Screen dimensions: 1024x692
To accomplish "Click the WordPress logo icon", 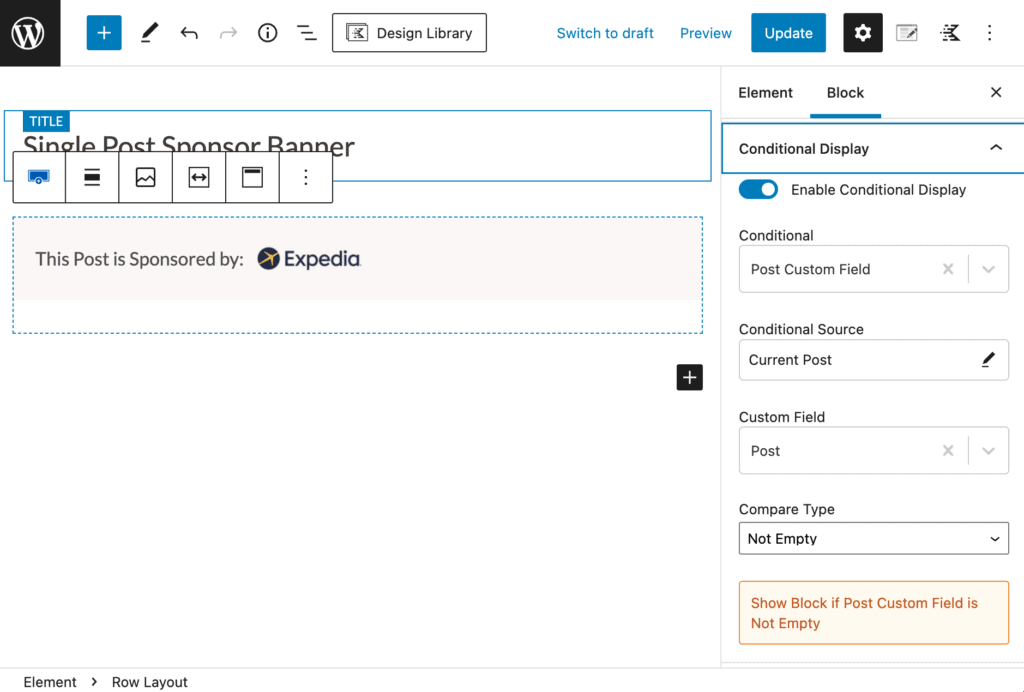I will 29,33.
